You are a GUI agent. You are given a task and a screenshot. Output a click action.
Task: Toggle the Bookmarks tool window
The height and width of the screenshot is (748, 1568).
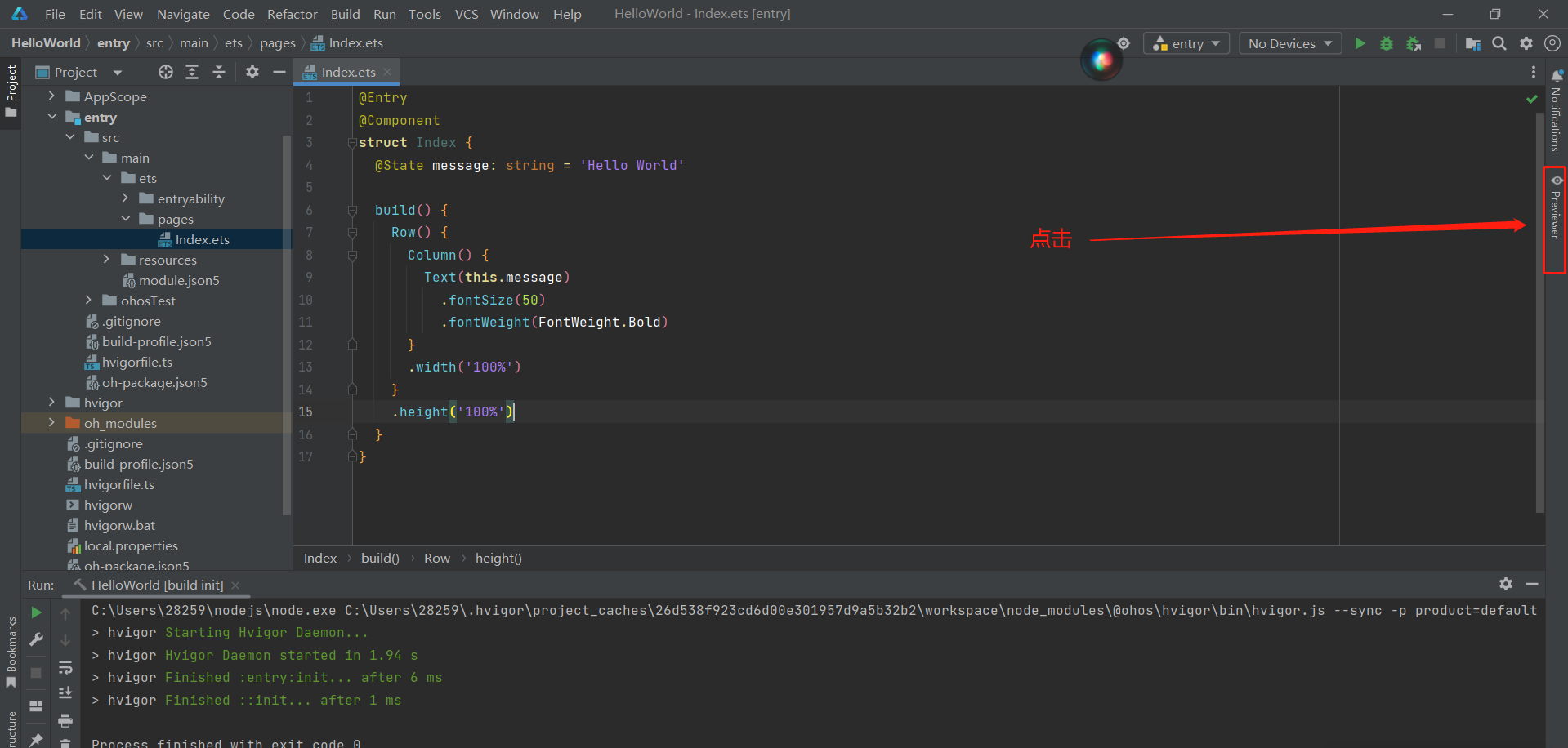pyautogui.click(x=11, y=652)
